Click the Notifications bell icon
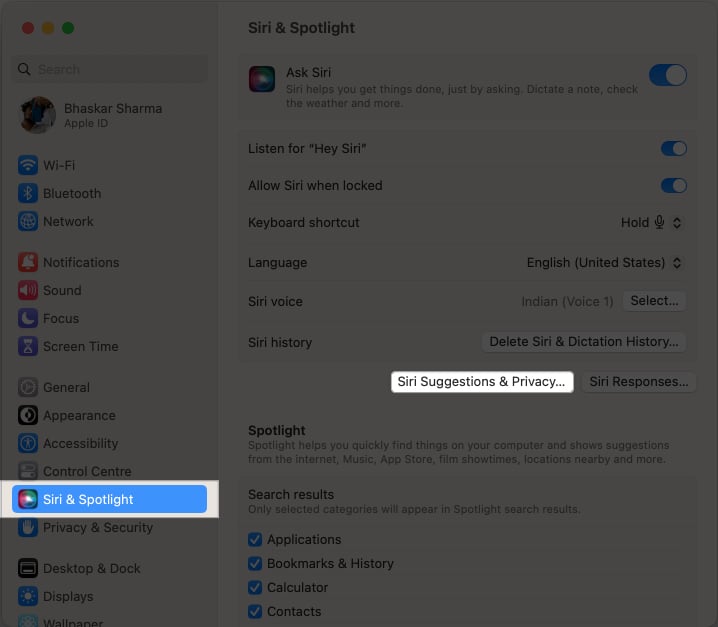This screenshot has height=627, width=718. (x=28, y=262)
